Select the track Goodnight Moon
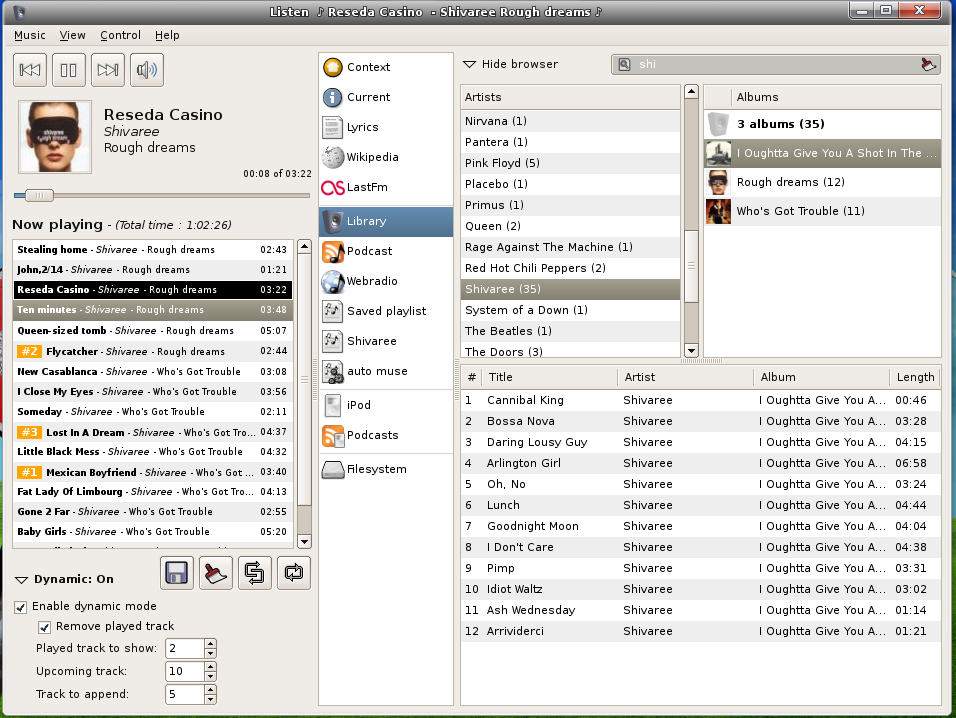This screenshot has height=718, width=956. tap(701, 526)
